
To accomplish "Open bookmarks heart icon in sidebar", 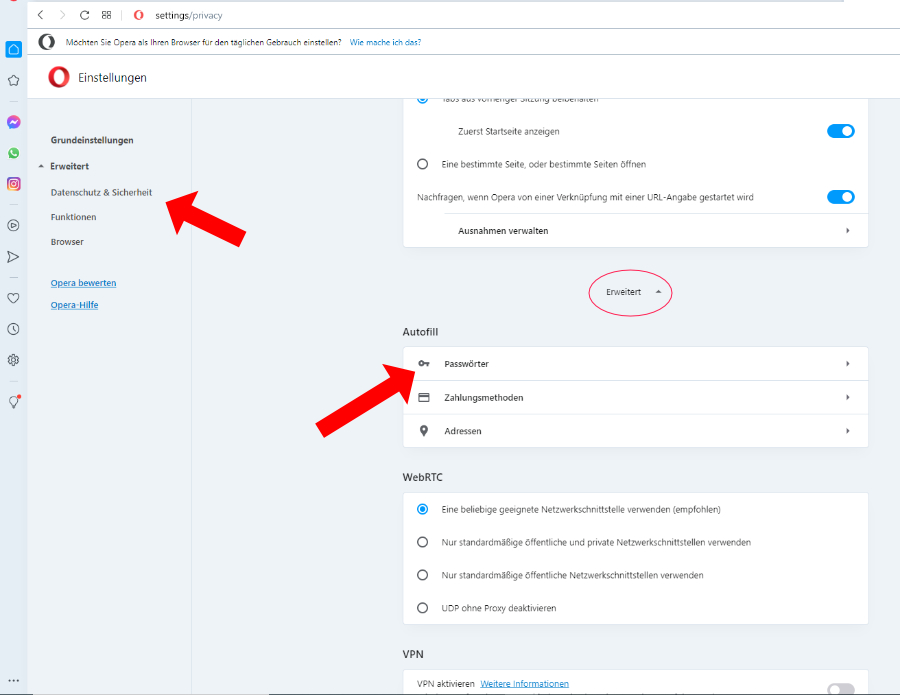I will point(14,298).
